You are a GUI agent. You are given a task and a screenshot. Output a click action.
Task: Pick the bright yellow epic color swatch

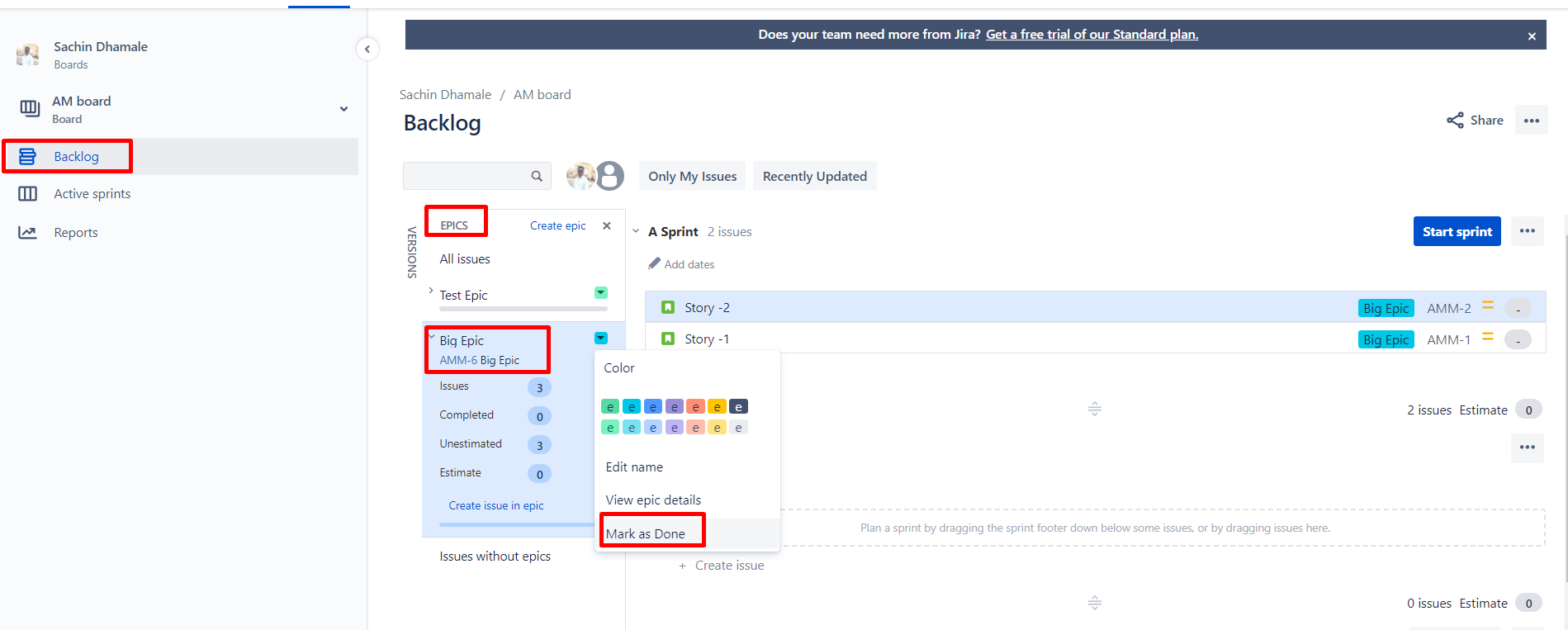[x=718, y=406]
